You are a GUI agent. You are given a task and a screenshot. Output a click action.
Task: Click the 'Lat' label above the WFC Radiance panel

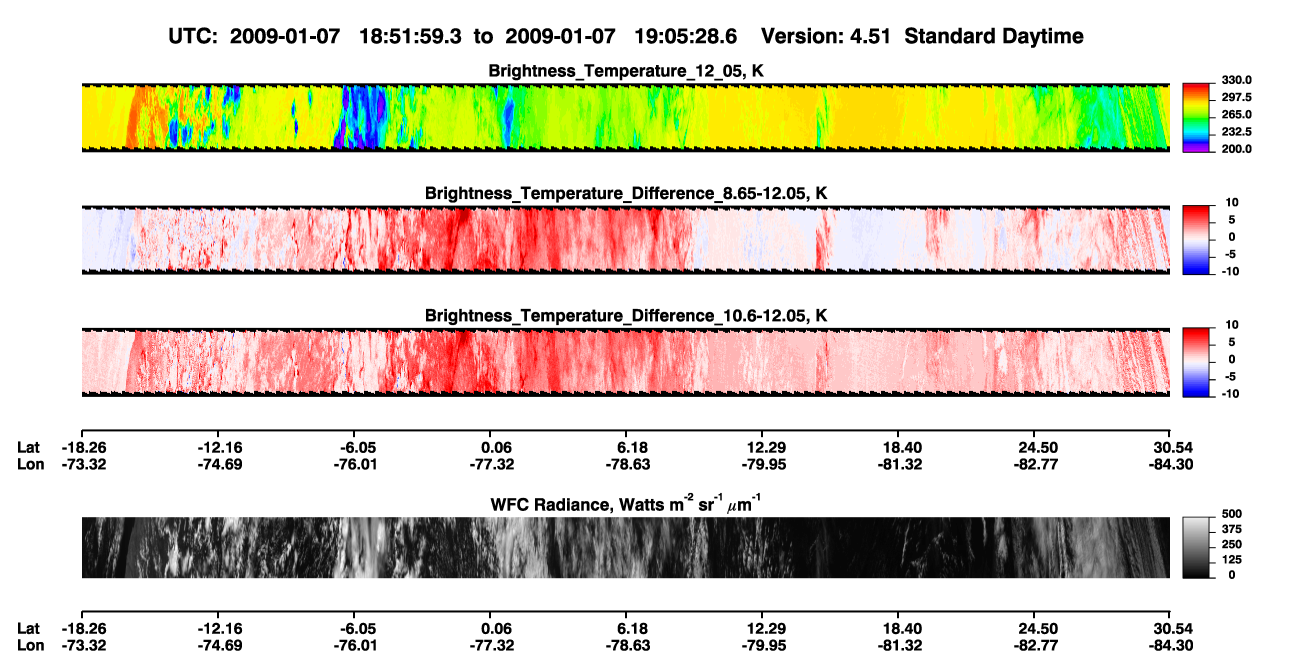[x=29, y=448]
